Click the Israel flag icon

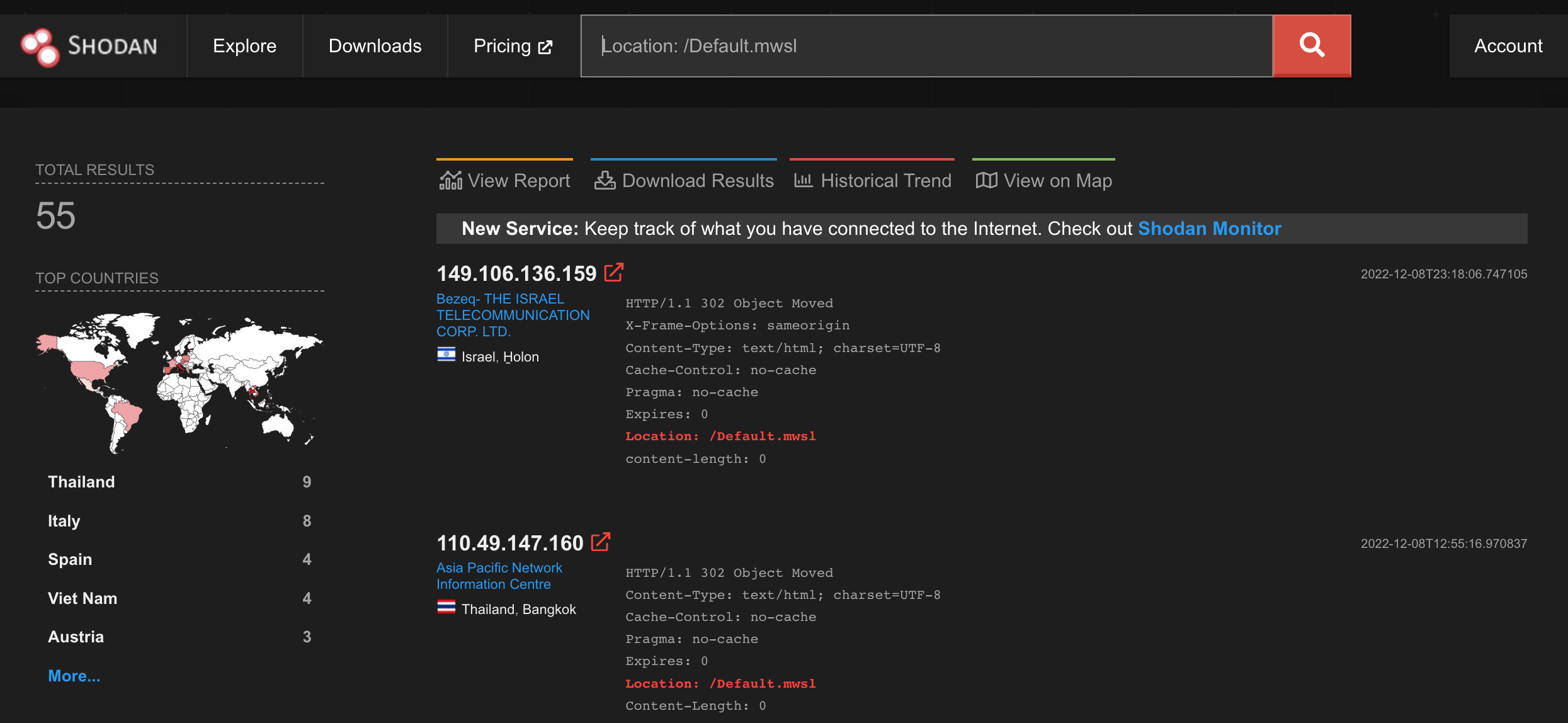point(446,355)
